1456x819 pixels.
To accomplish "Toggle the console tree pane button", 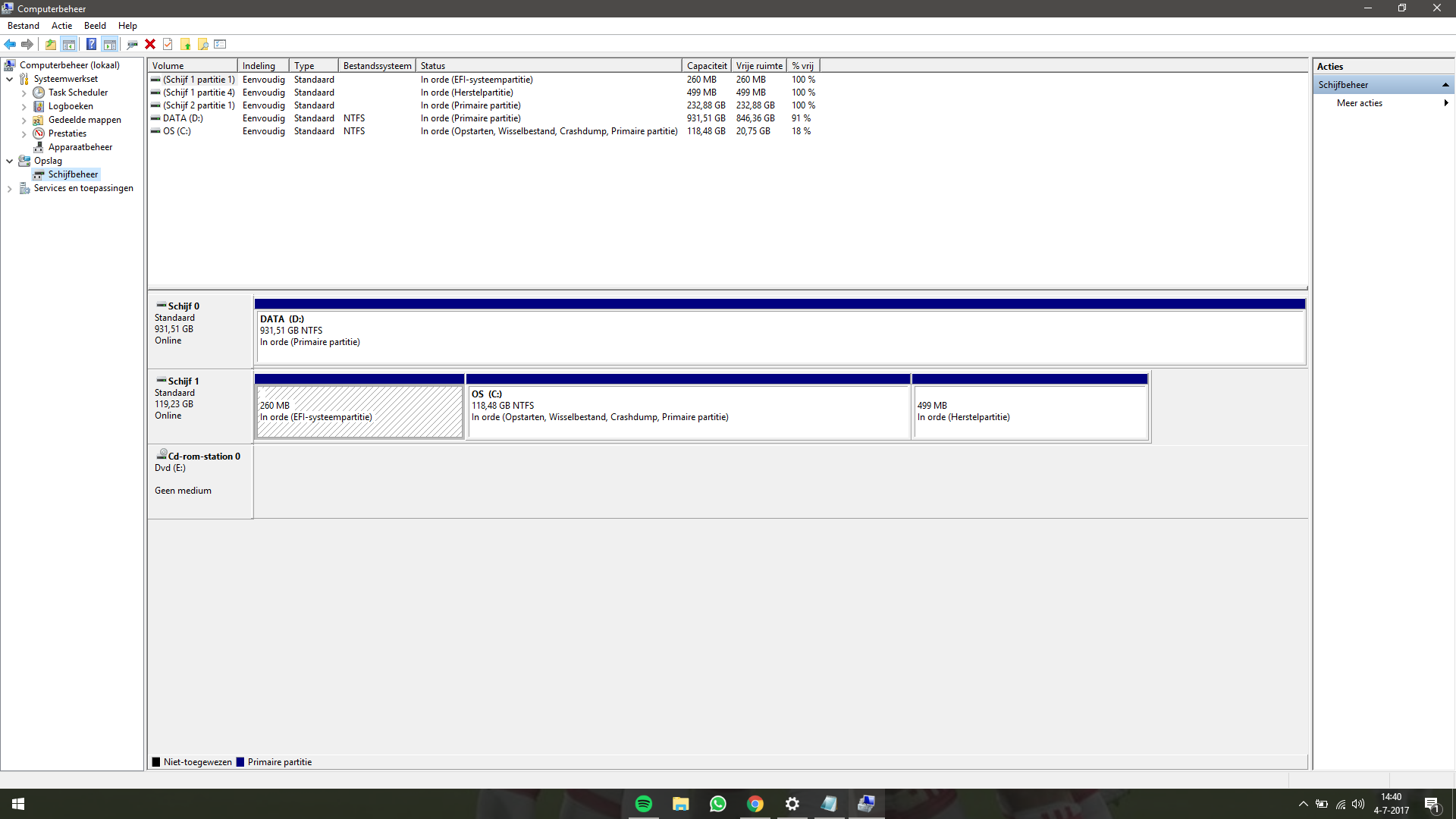I will 69,44.
